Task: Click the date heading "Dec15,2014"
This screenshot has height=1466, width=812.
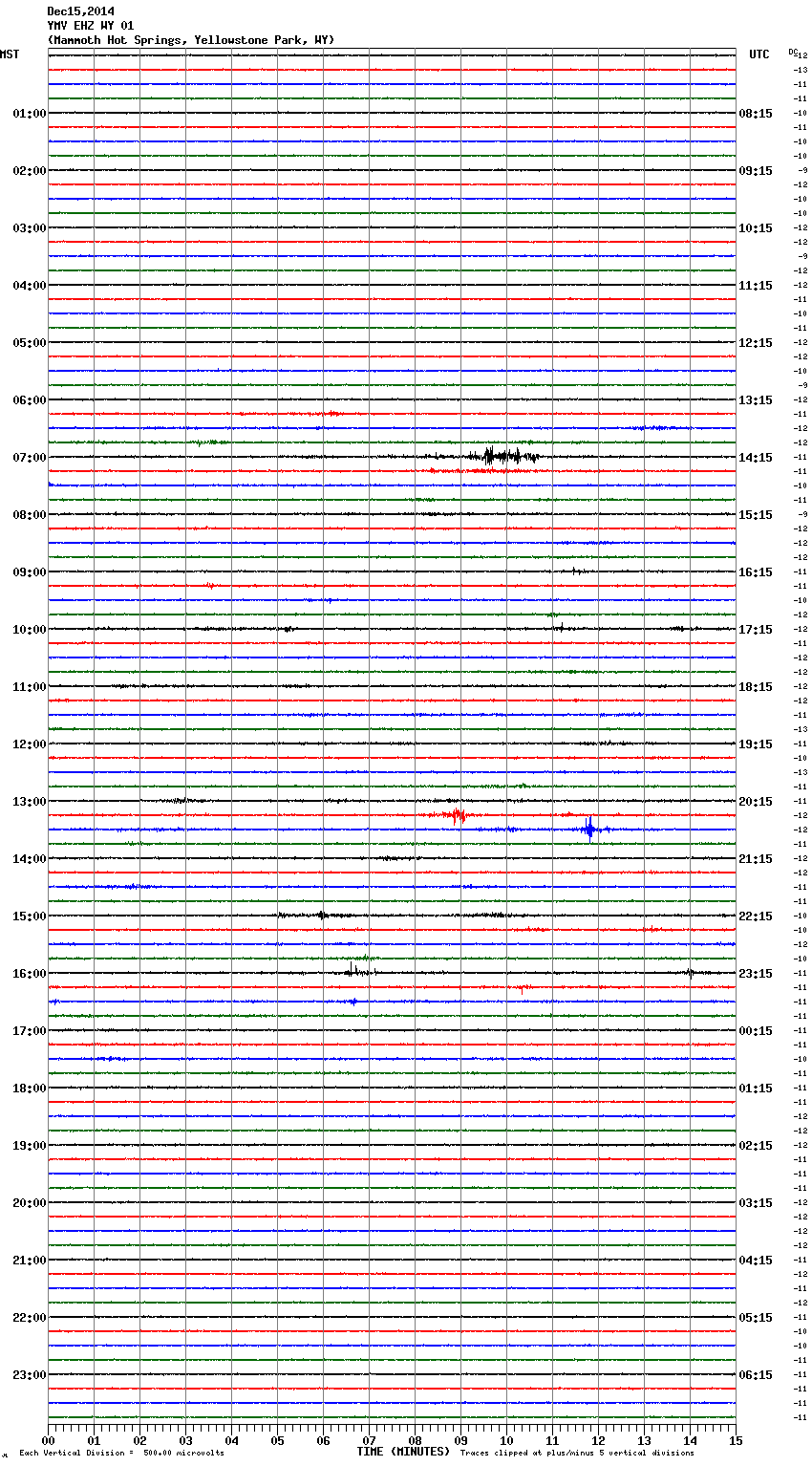Action: [80, 11]
